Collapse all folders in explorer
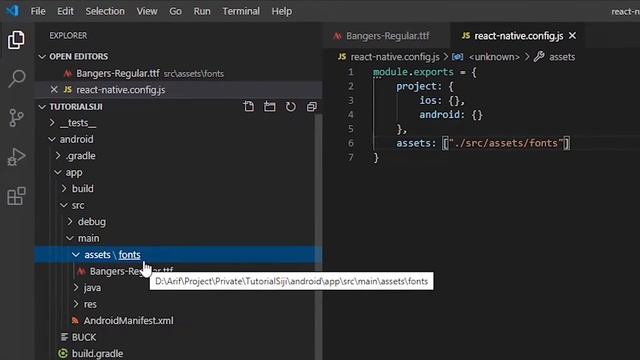Screen dimensions: 640x360 pos(311,107)
